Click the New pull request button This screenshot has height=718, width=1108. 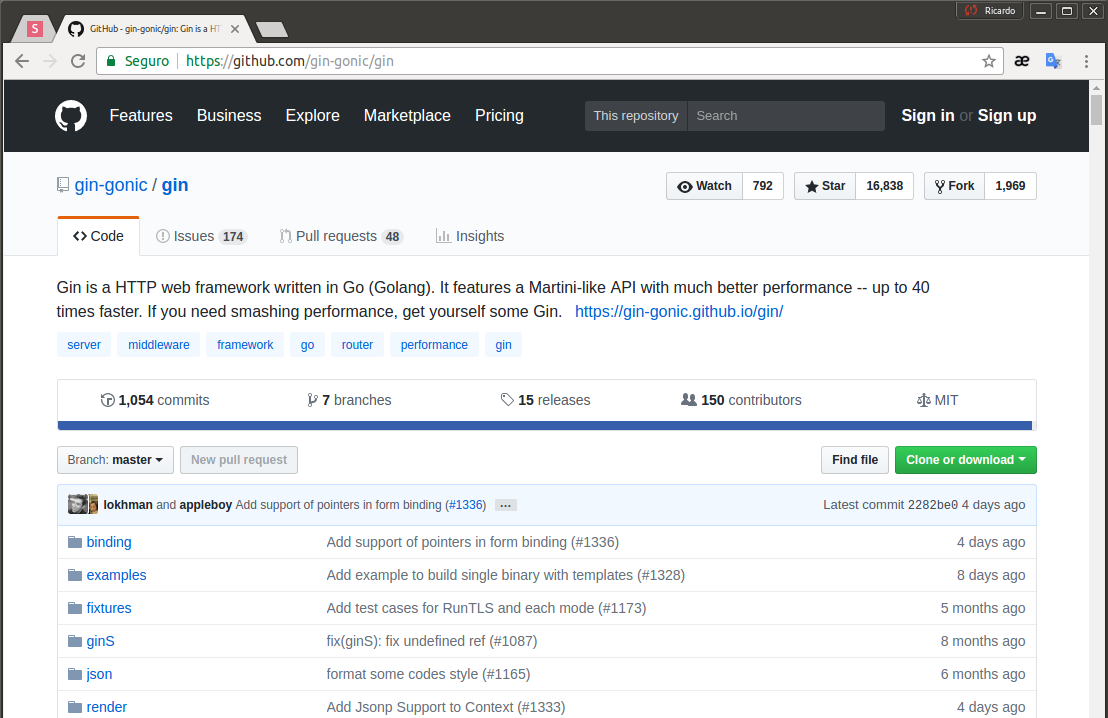point(239,460)
